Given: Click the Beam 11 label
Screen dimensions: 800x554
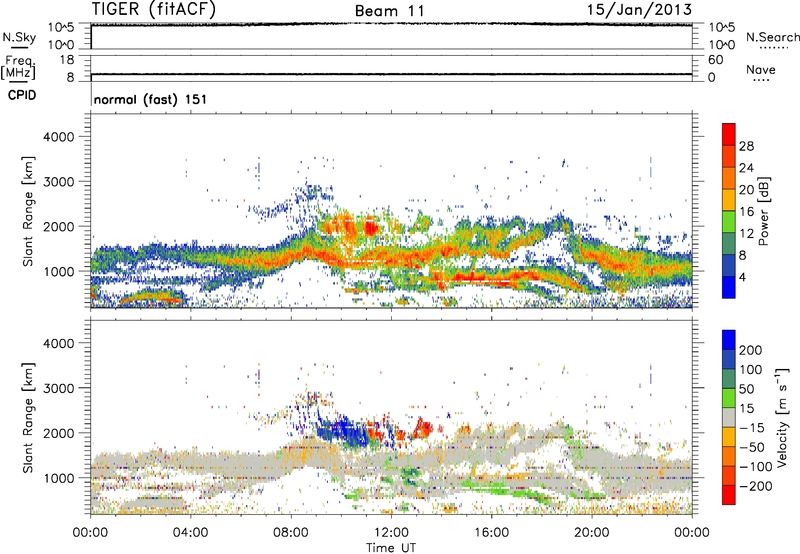Looking at the screenshot, I should click(389, 11).
